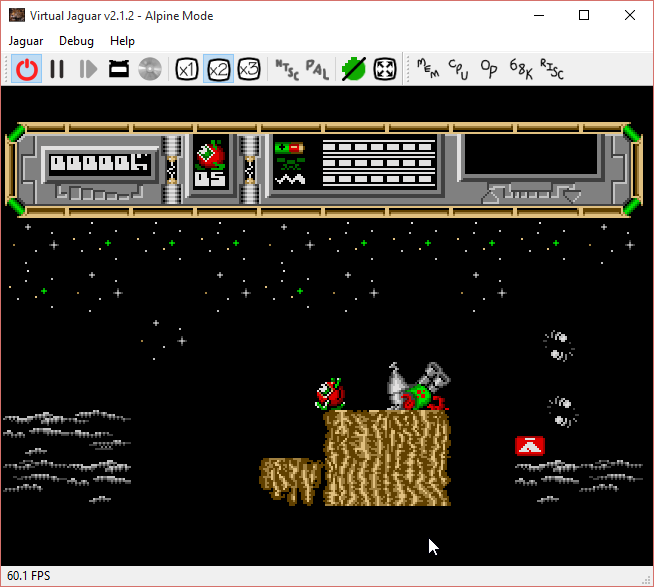The image size is (654, 587).
Task: Set zoom to x1 scale
Action: (187, 69)
